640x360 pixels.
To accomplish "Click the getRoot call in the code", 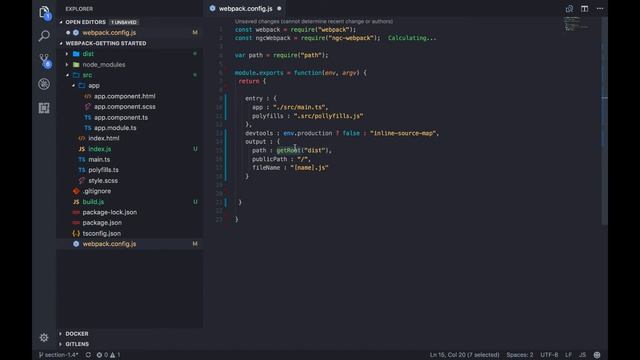I will coord(288,150).
